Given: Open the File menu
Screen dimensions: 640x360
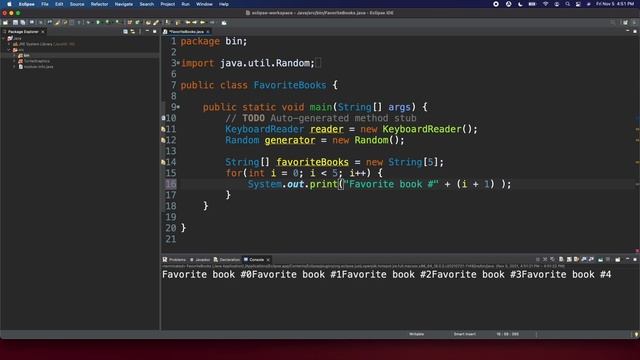Looking at the screenshot, I should pos(45,4).
